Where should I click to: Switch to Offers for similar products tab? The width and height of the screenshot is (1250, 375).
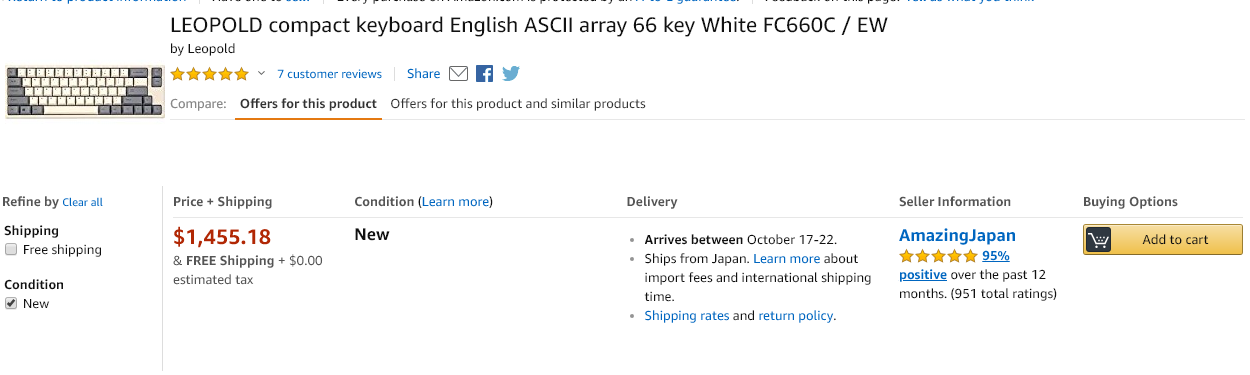click(x=518, y=103)
